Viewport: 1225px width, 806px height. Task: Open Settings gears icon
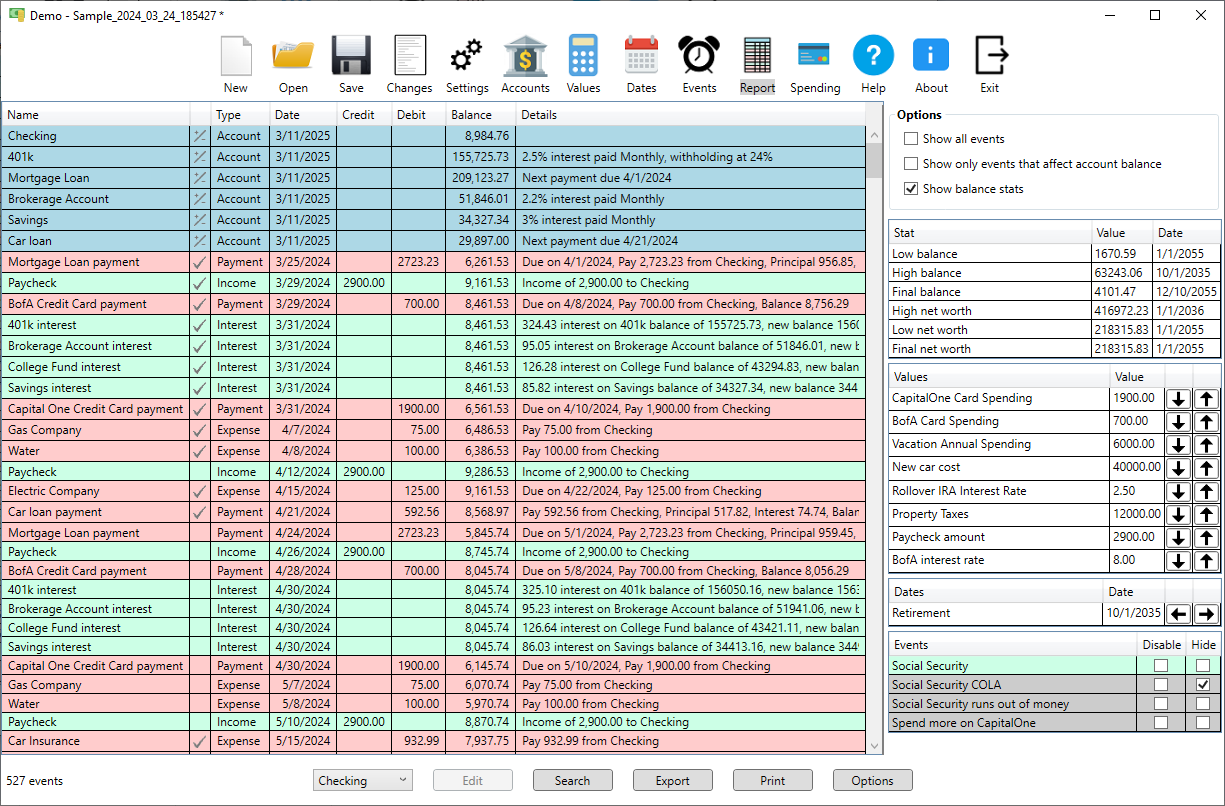[x=467, y=64]
